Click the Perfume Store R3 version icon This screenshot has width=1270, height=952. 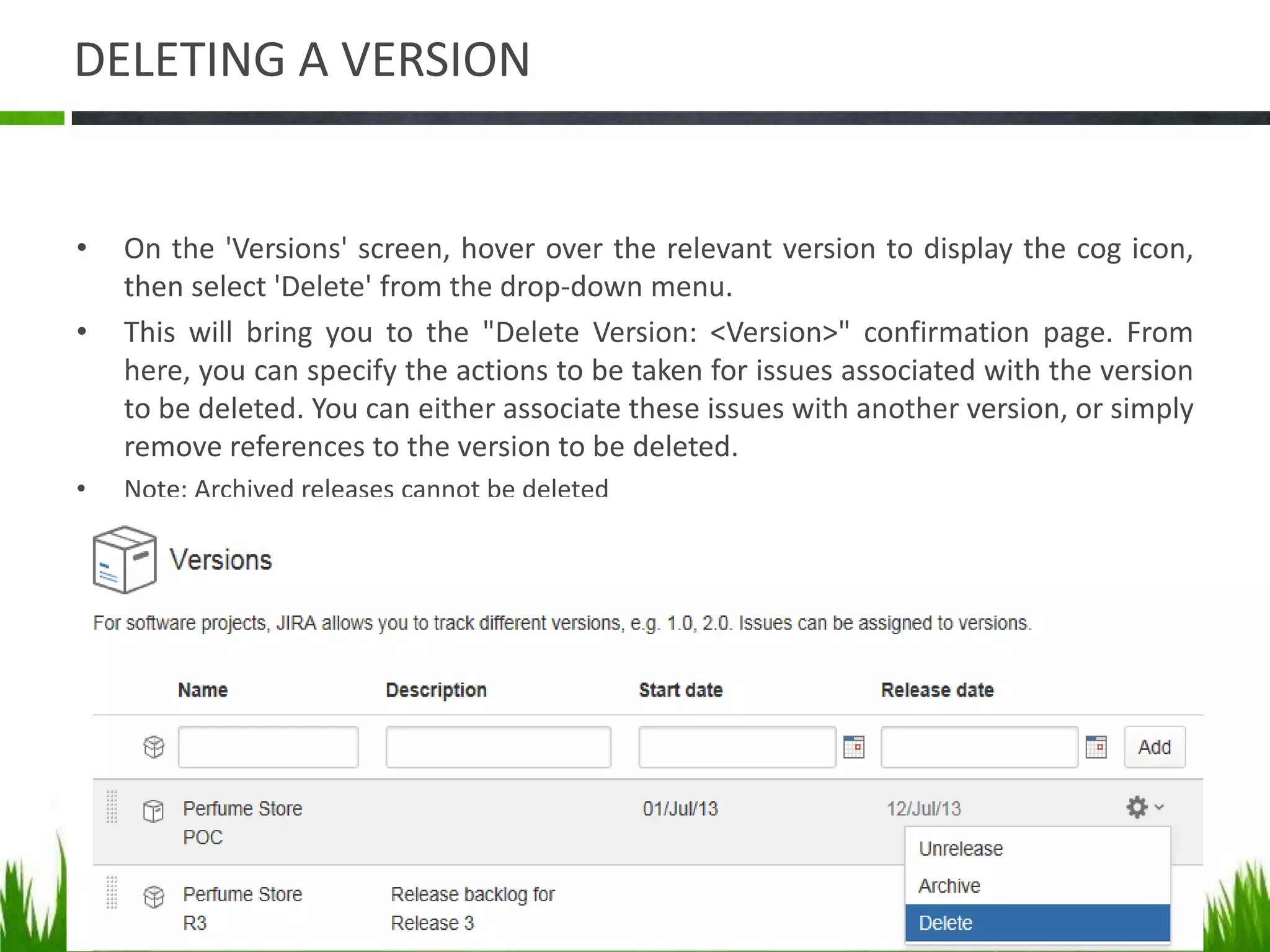click(x=154, y=897)
